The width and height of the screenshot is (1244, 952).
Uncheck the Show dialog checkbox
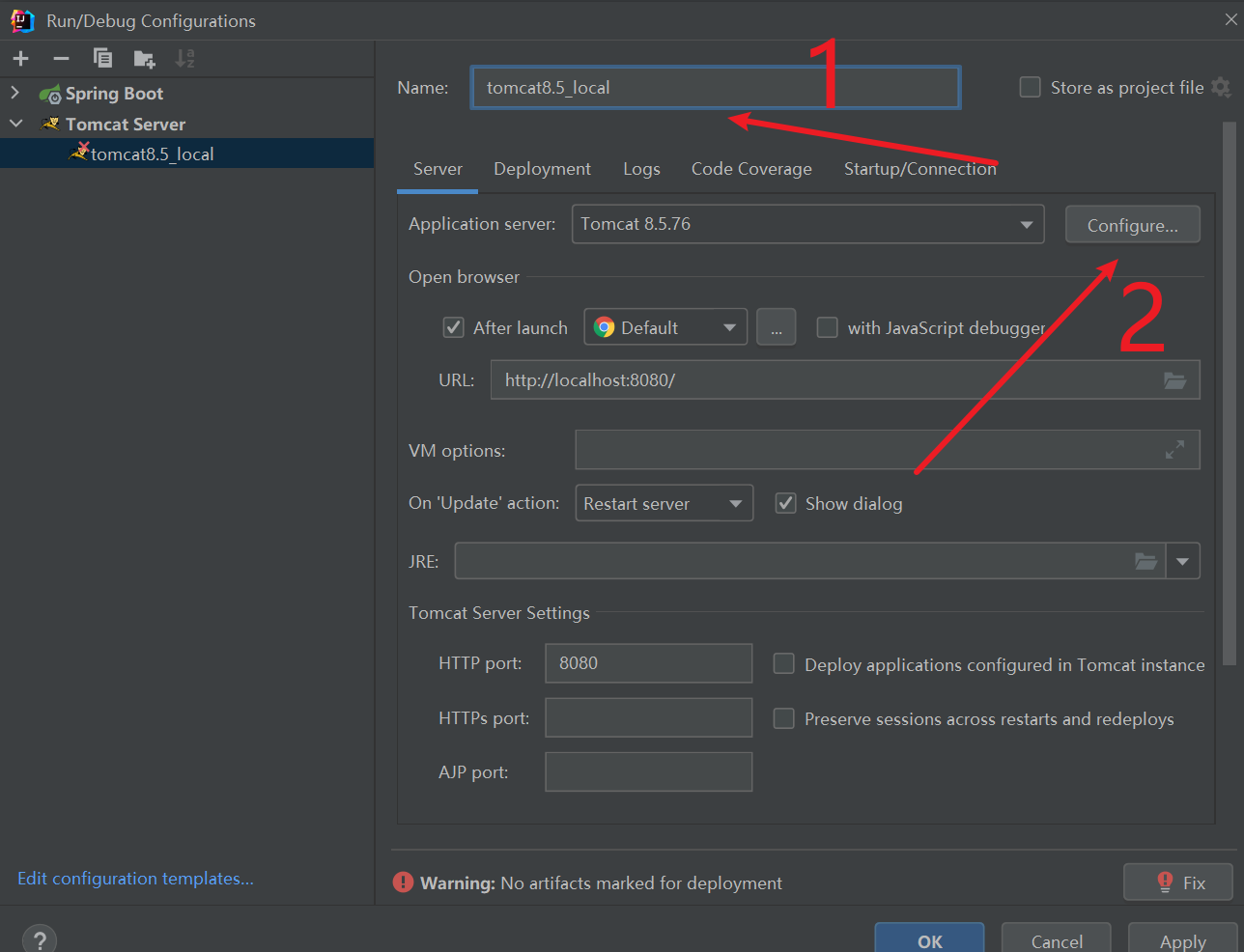tap(785, 503)
